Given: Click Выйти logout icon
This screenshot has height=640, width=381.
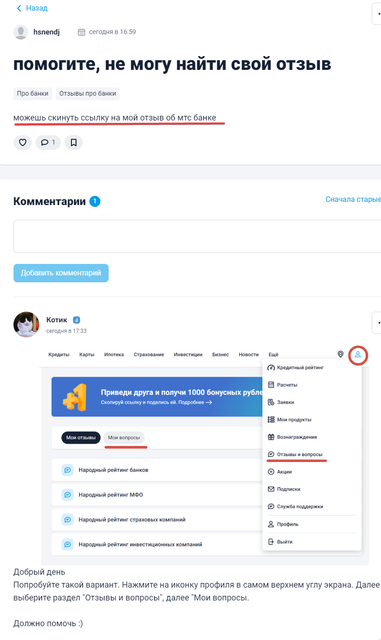Looking at the screenshot, I should click(x=271, y=542).
